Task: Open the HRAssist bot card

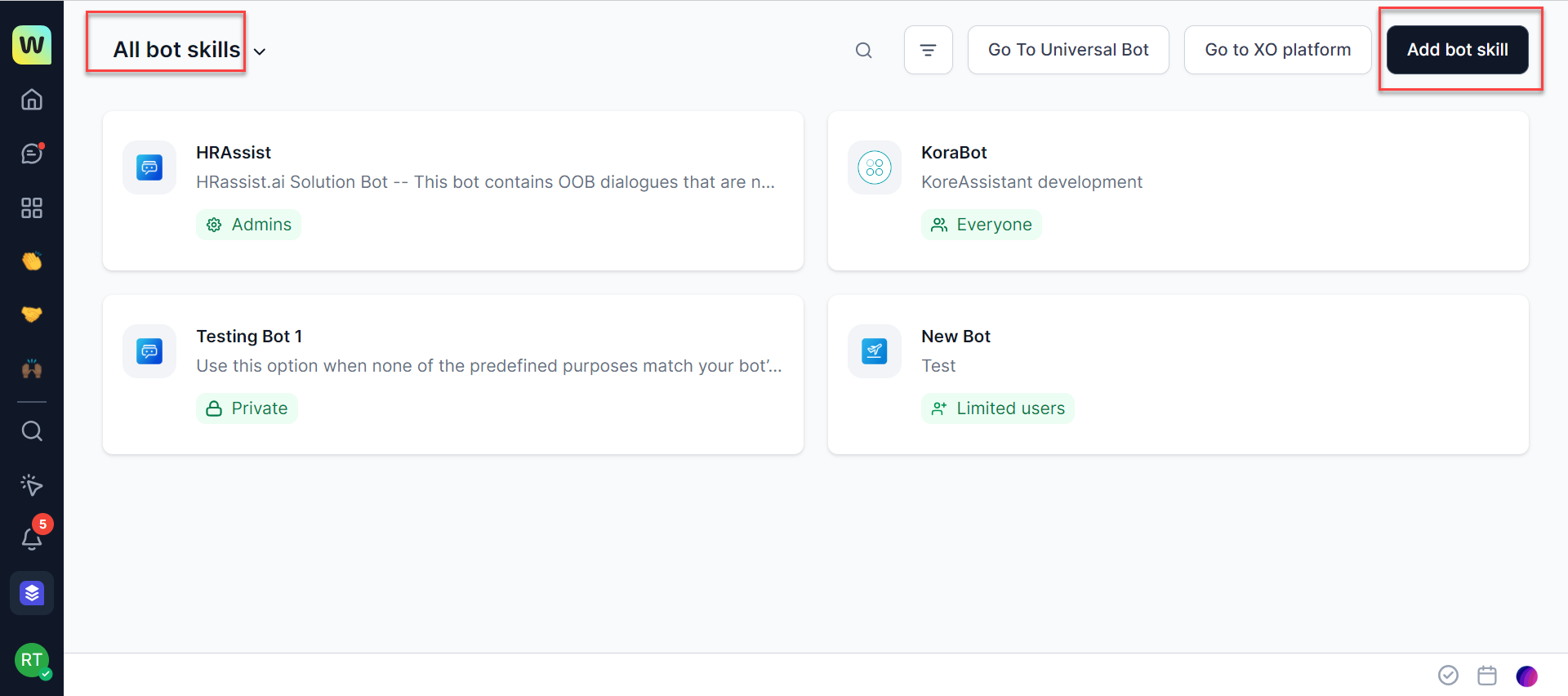Action: [x=452, y=190]
